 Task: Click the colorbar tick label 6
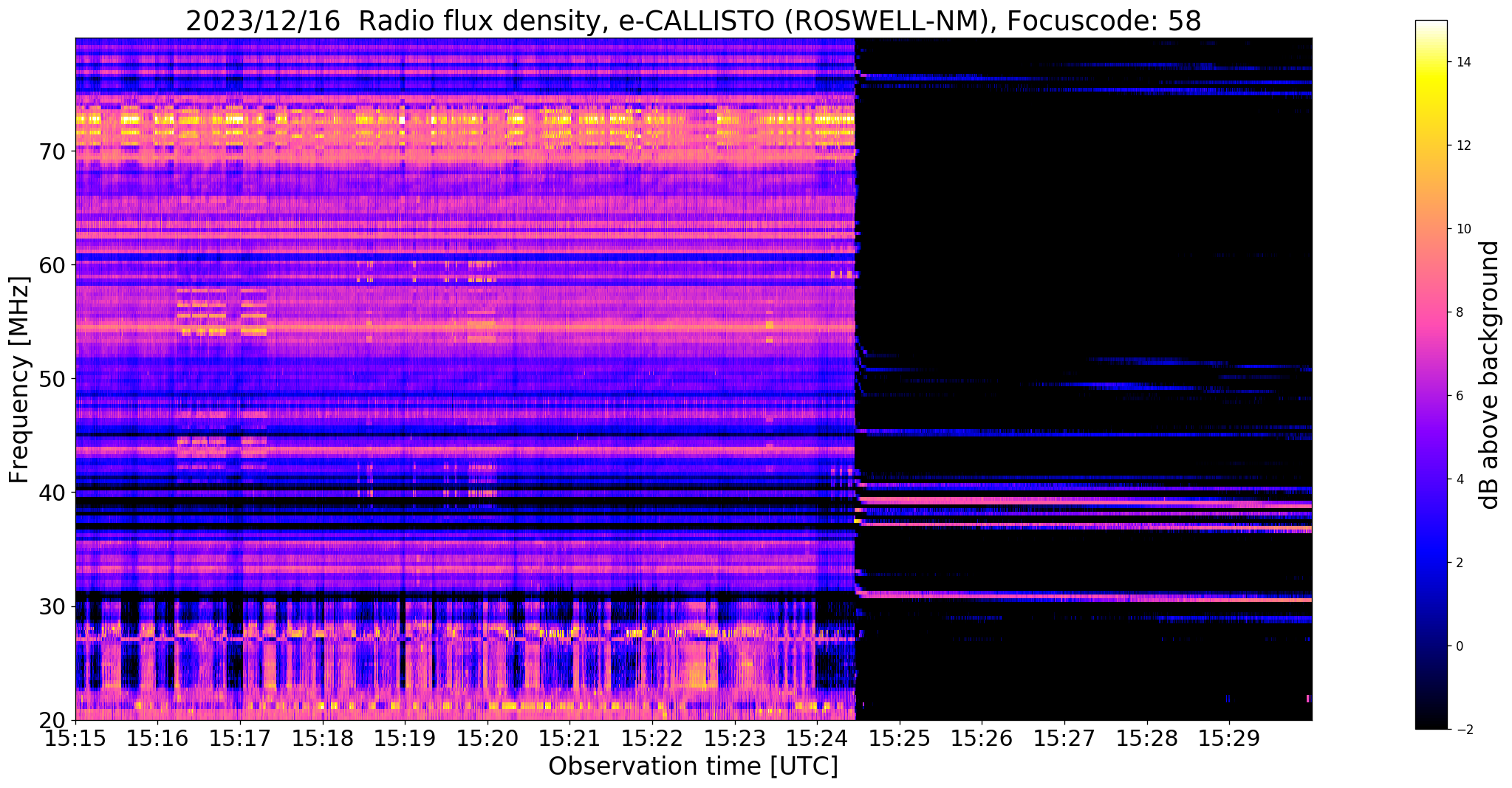click(1459, 396)
